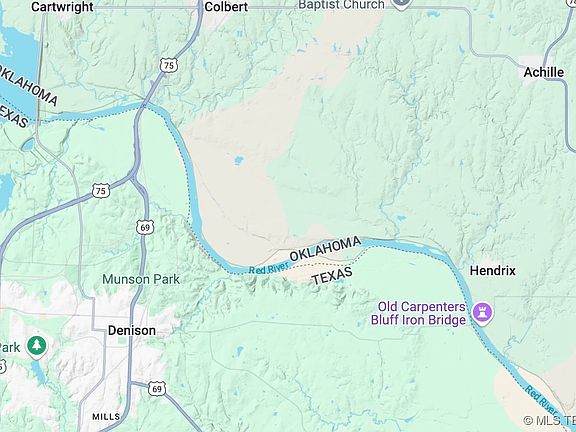Click the Baptist Church text label
This screenshot has height=432, width=576.
[x=341, y=5]
